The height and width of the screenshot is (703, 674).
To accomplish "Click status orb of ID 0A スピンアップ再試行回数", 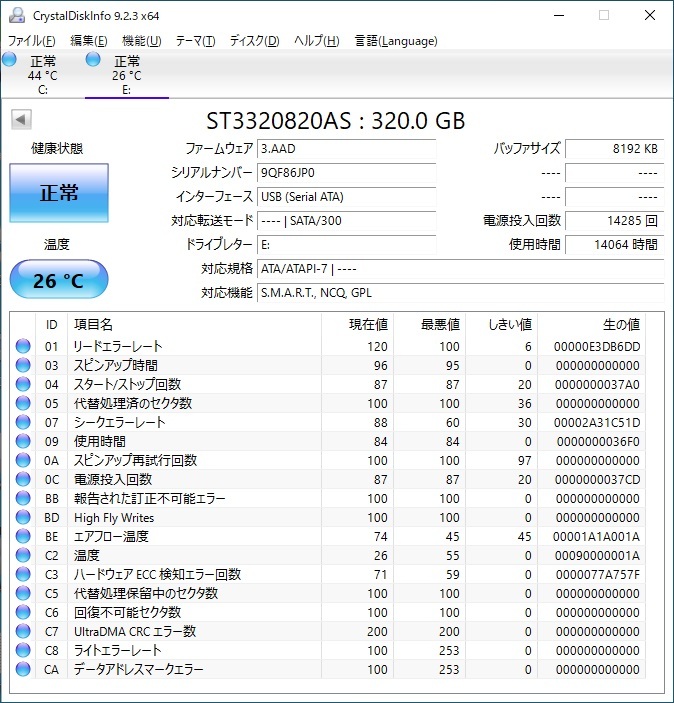I will pos(23,460).
